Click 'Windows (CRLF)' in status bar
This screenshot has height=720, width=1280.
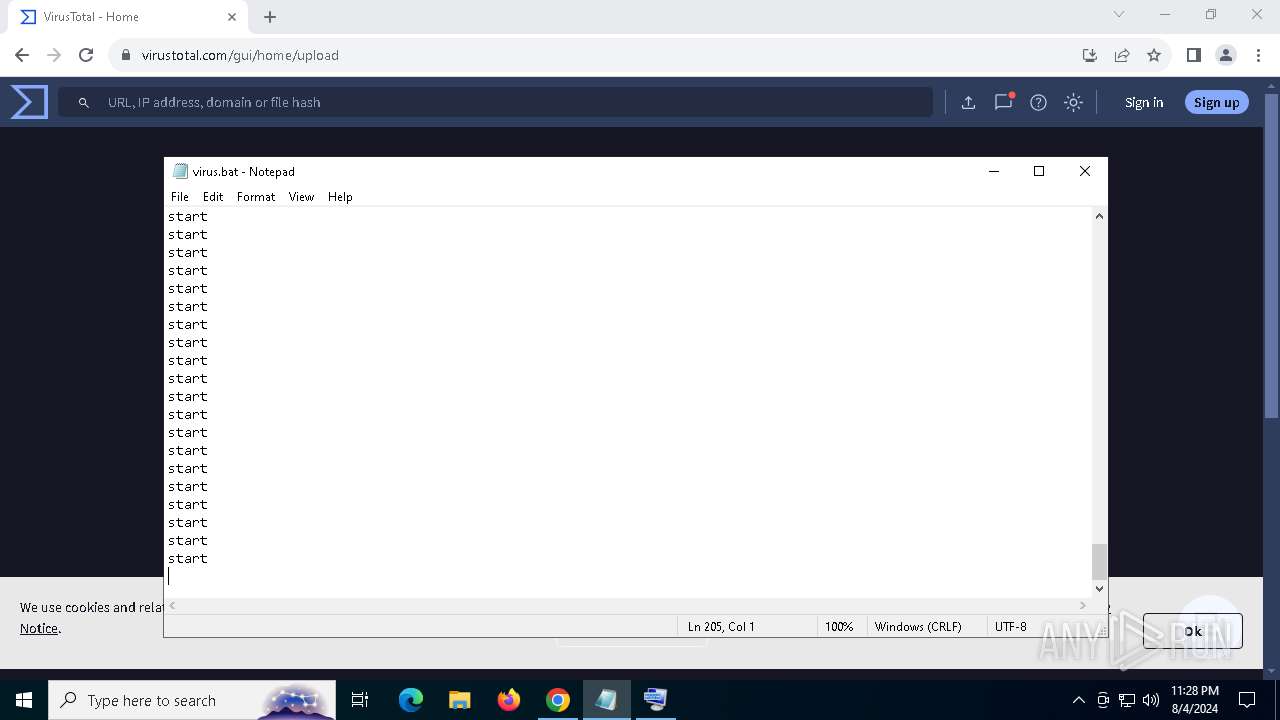pyautogui.click(x=918, y=627)
